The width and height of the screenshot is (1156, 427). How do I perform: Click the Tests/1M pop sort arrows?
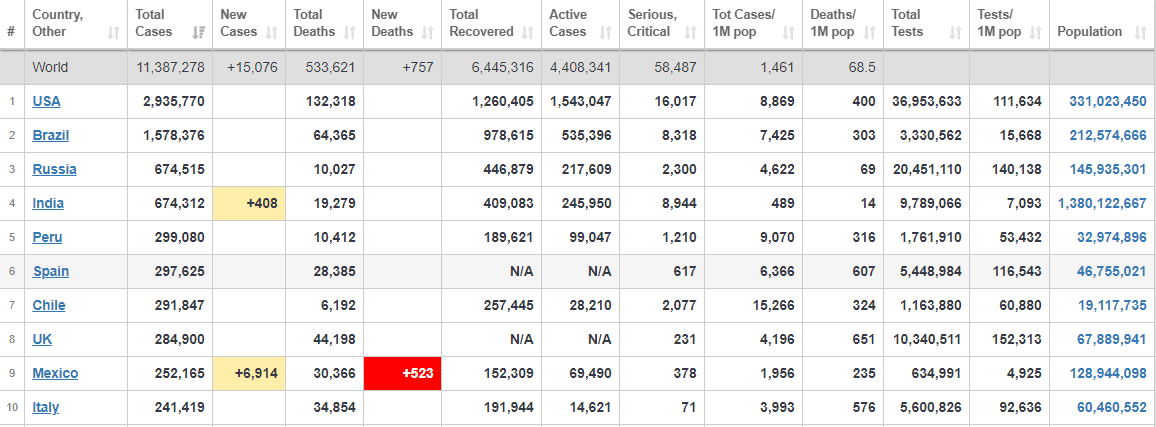coord(1036,32)
